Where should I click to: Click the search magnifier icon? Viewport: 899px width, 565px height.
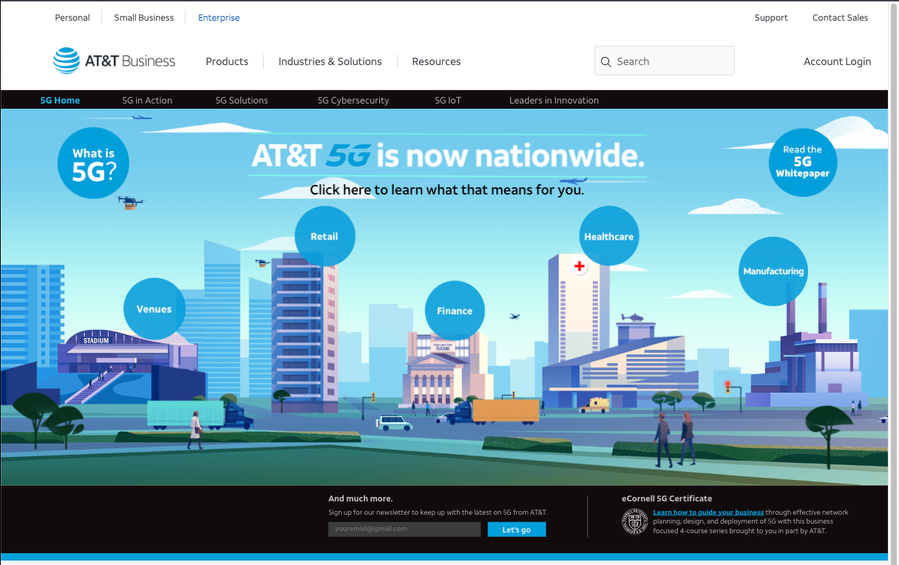(x=605, y=61)
